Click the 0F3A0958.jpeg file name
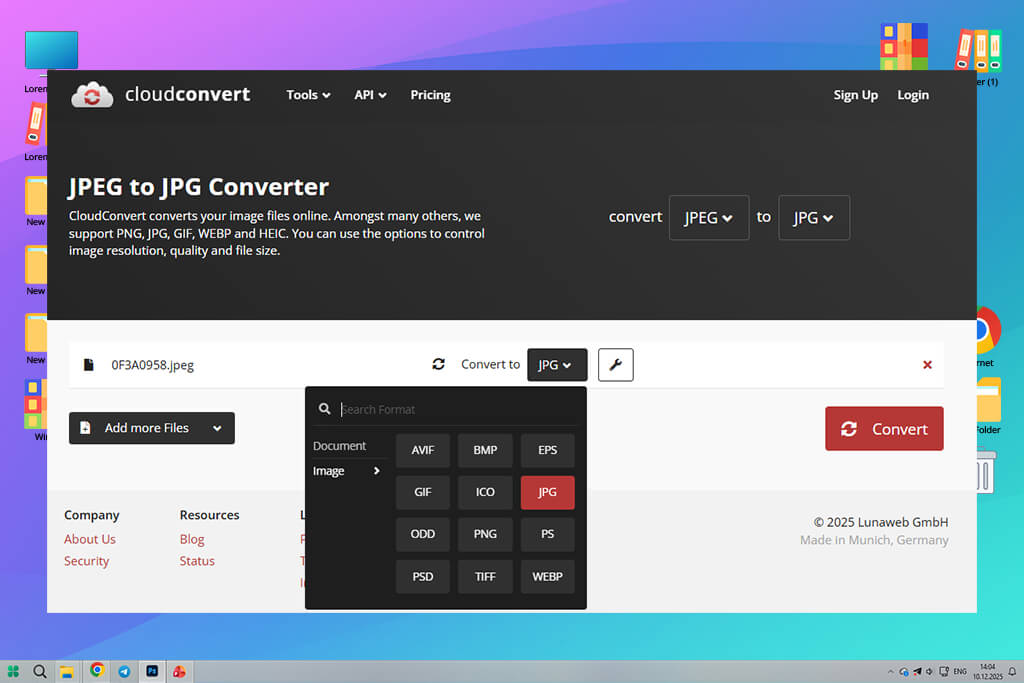The image size is (1024, 683). (x=152, y=365)
